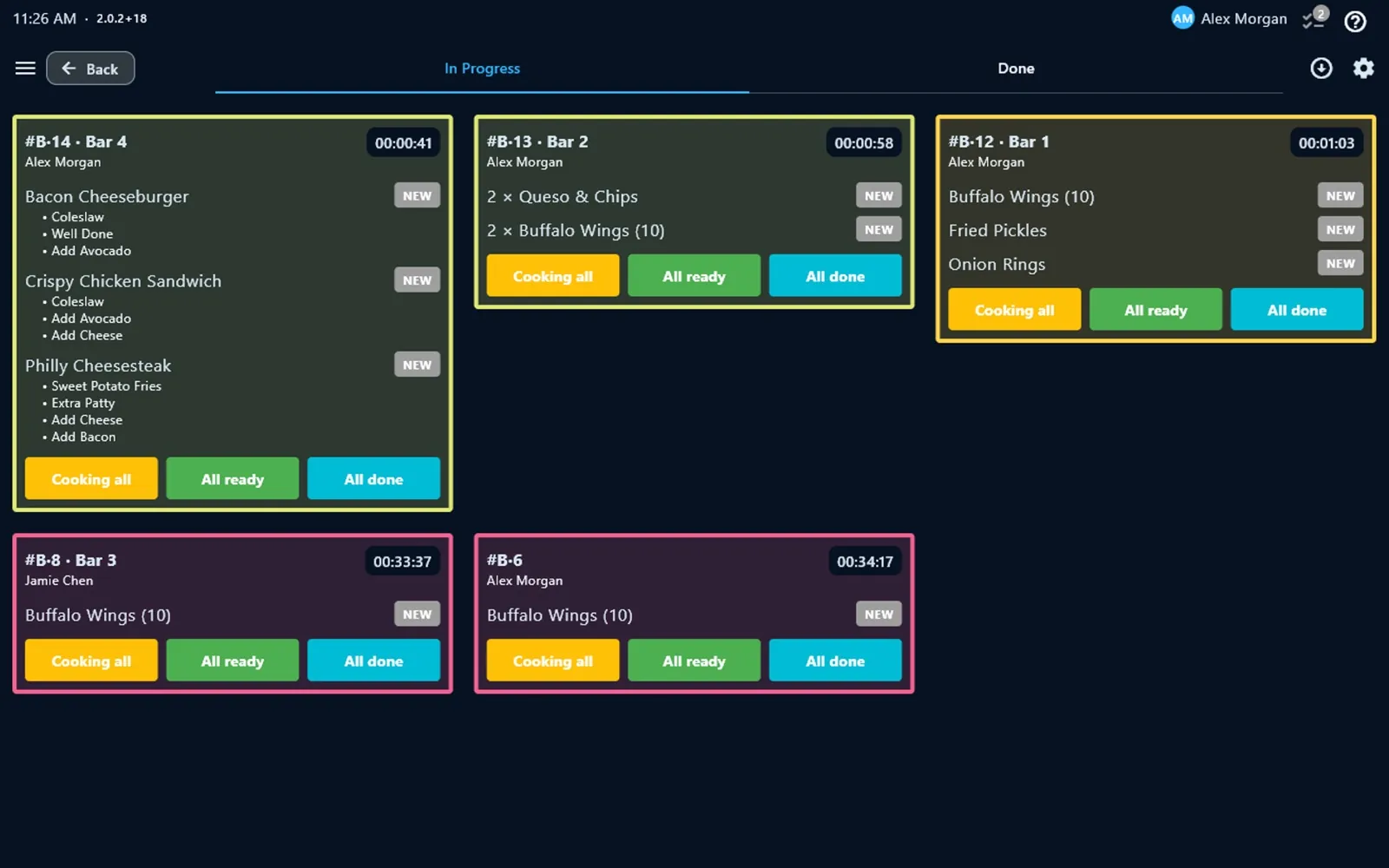The height and width of the screenshot is (868, 1389).
Task: Select the In Progress tab
Action: coord(482,69)
